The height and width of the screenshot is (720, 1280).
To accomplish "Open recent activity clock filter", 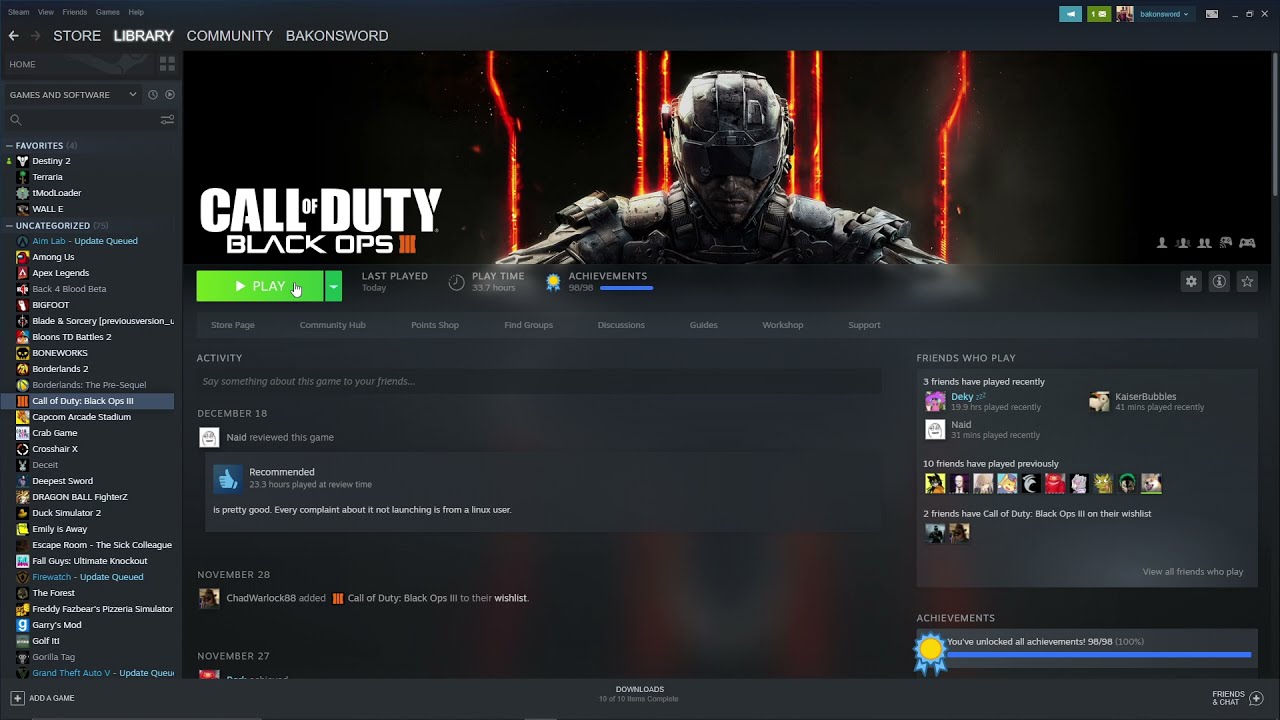I will click(152, 95).
